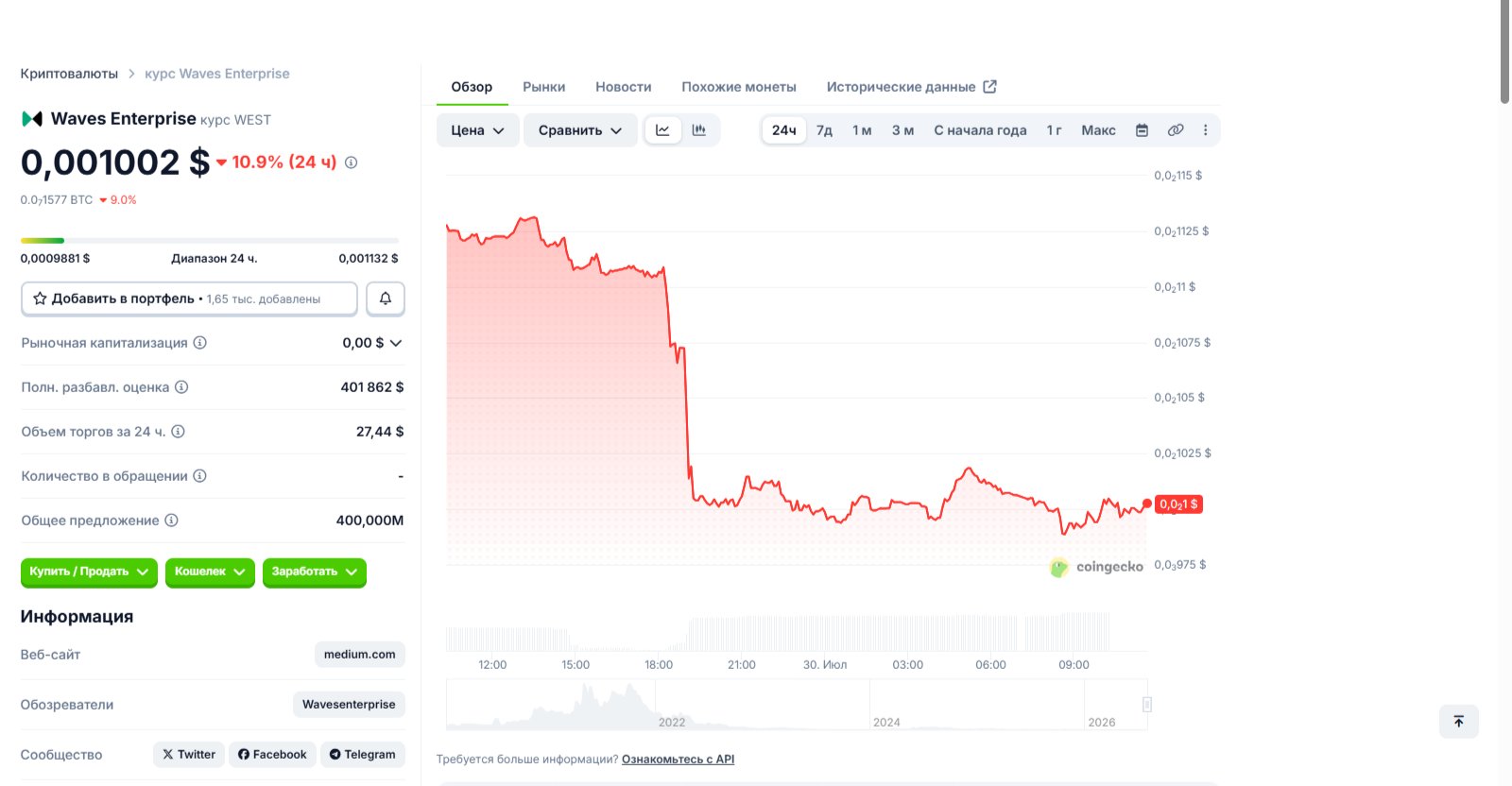Image resolution: width=1512 pixels, height=786 pixels.
Task: Open the Wavesenterprise explorer link
Action: coord(349,705)
